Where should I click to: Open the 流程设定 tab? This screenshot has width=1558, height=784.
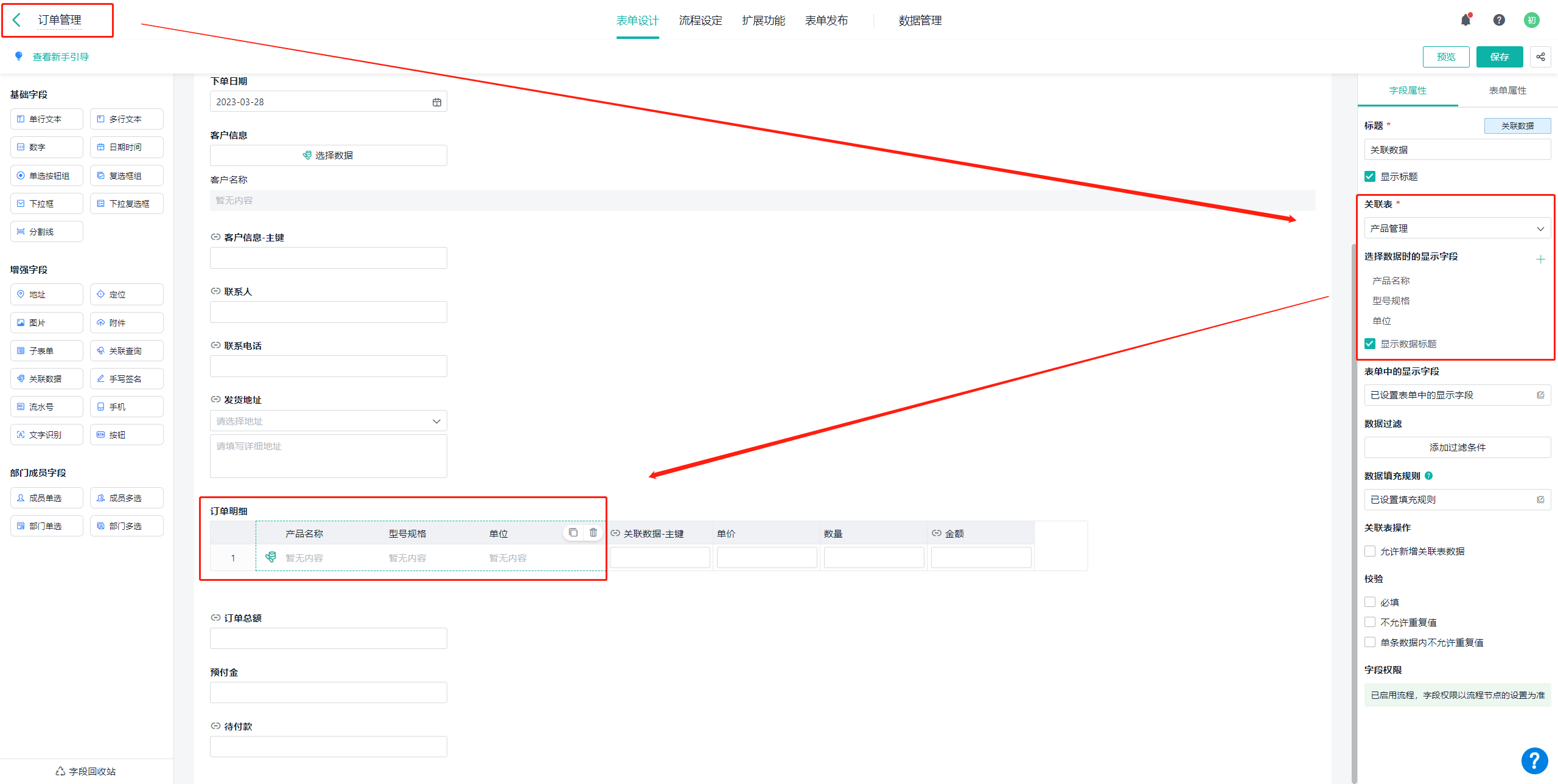700,21
